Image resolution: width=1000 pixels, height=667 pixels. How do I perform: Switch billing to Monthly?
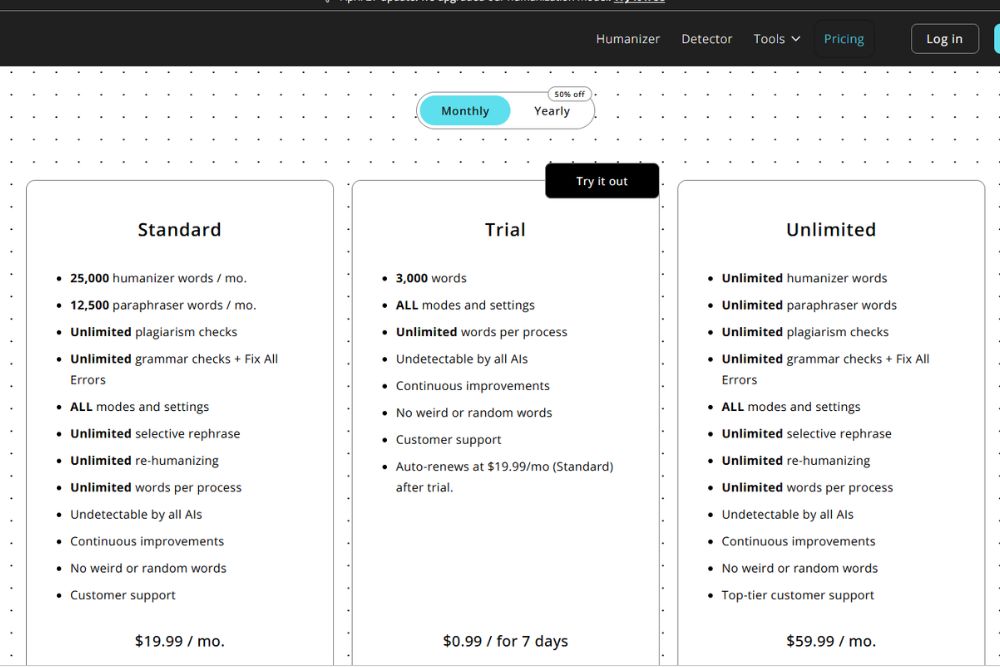pyautogui.click(x=465, y=111)
